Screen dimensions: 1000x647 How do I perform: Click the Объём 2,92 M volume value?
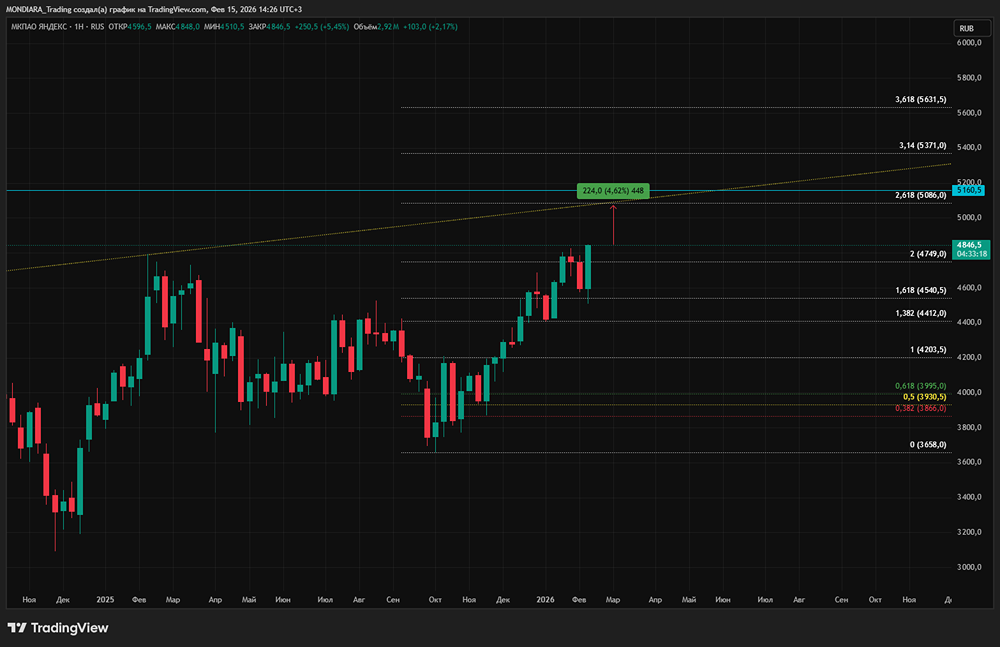pyautogui.click(x=376, y=27)
